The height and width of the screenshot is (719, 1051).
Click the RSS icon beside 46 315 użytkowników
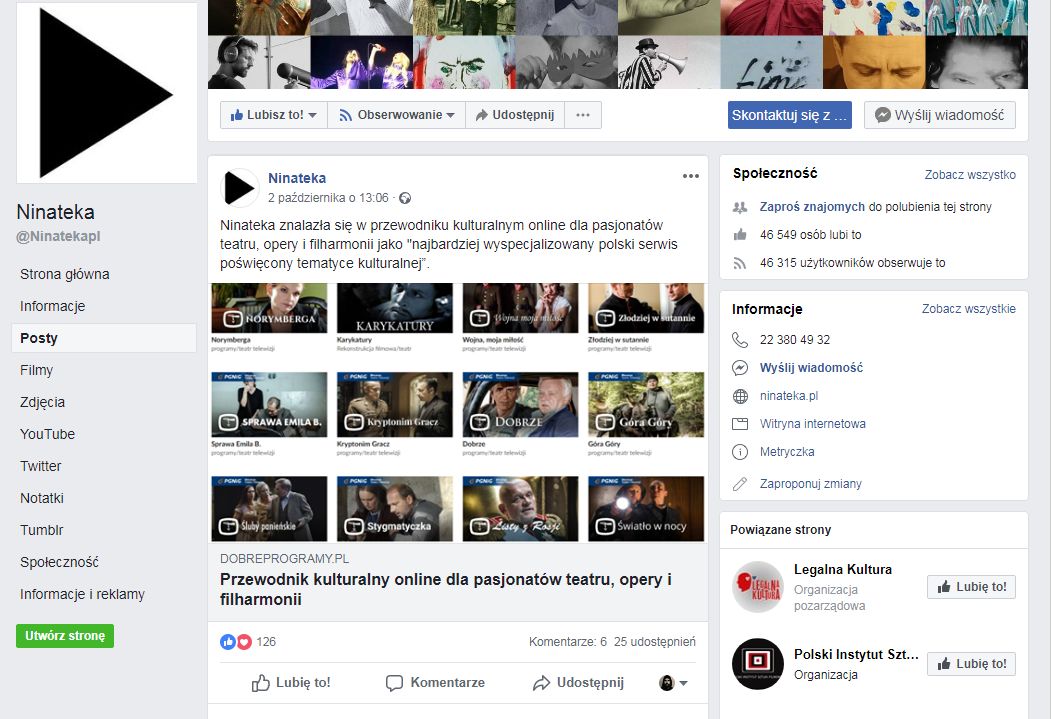(740, 263)
